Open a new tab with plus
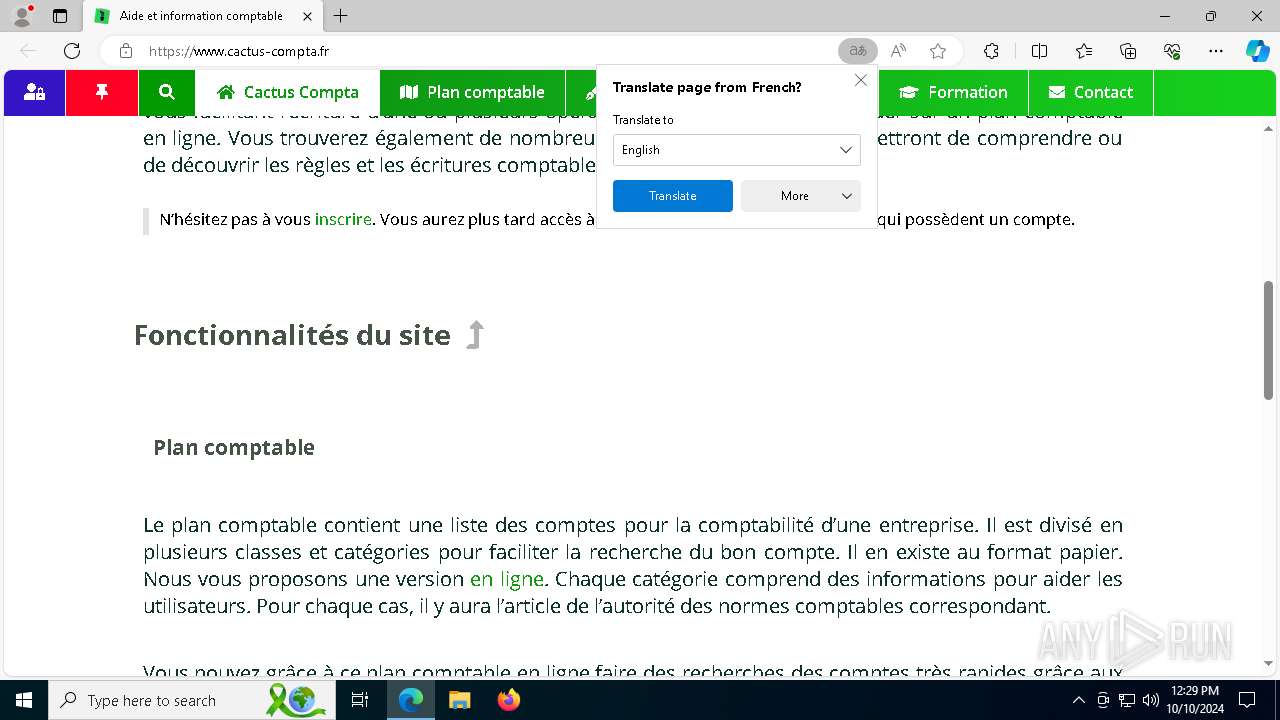Screen dimensions: 1280x720 (x=341, y=16)
